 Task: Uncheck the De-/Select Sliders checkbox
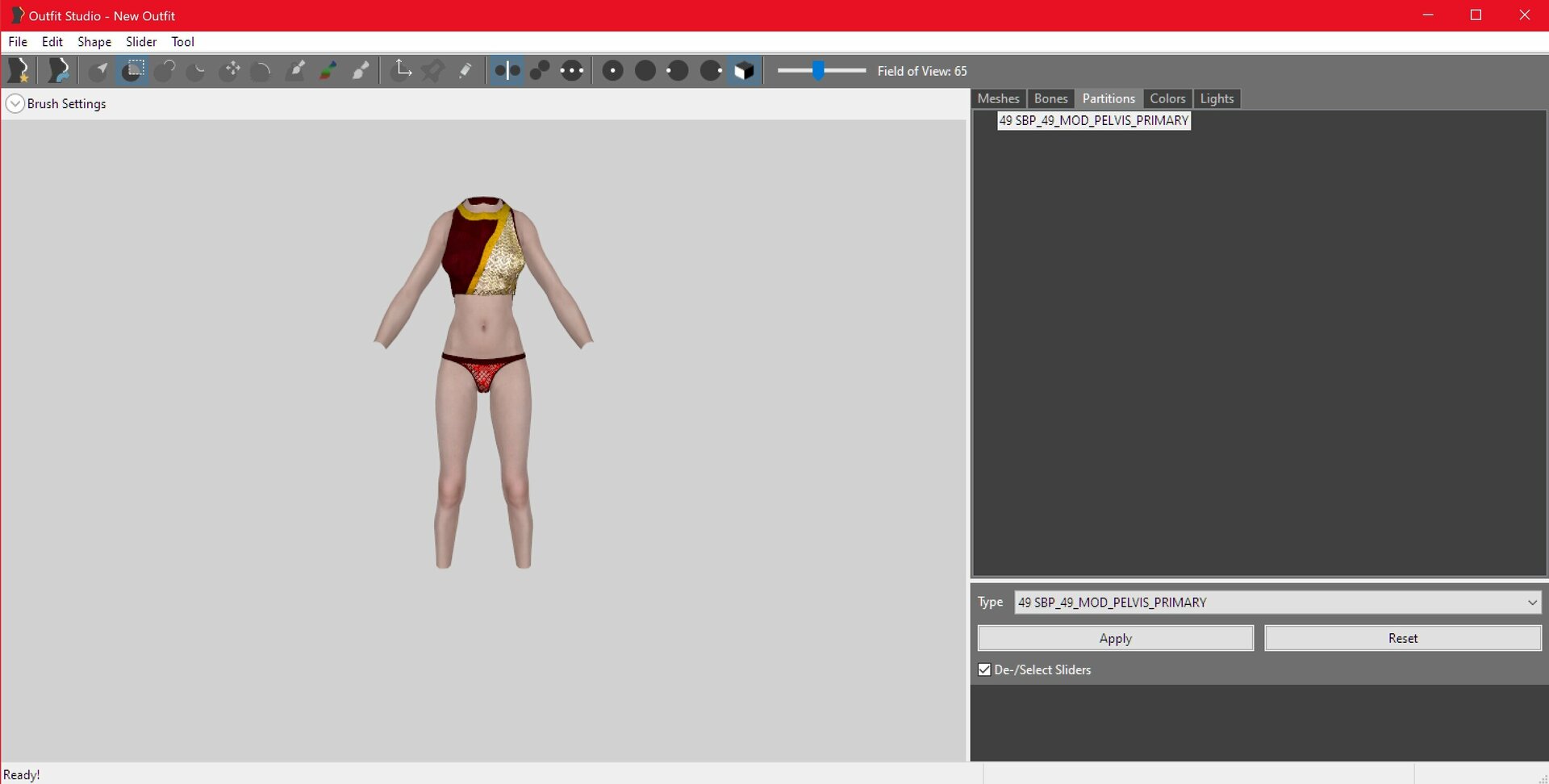coord(984,669)
